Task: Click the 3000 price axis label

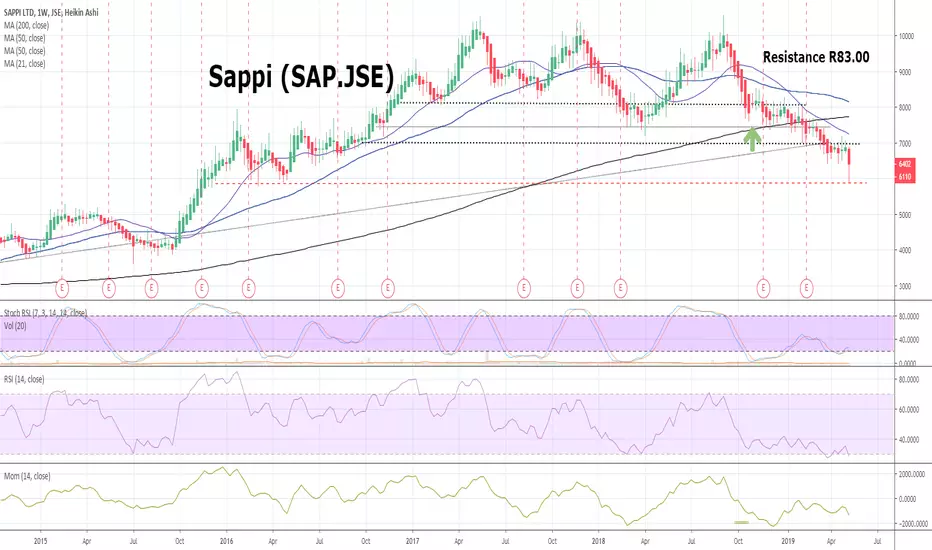Action: click(905, 286)
